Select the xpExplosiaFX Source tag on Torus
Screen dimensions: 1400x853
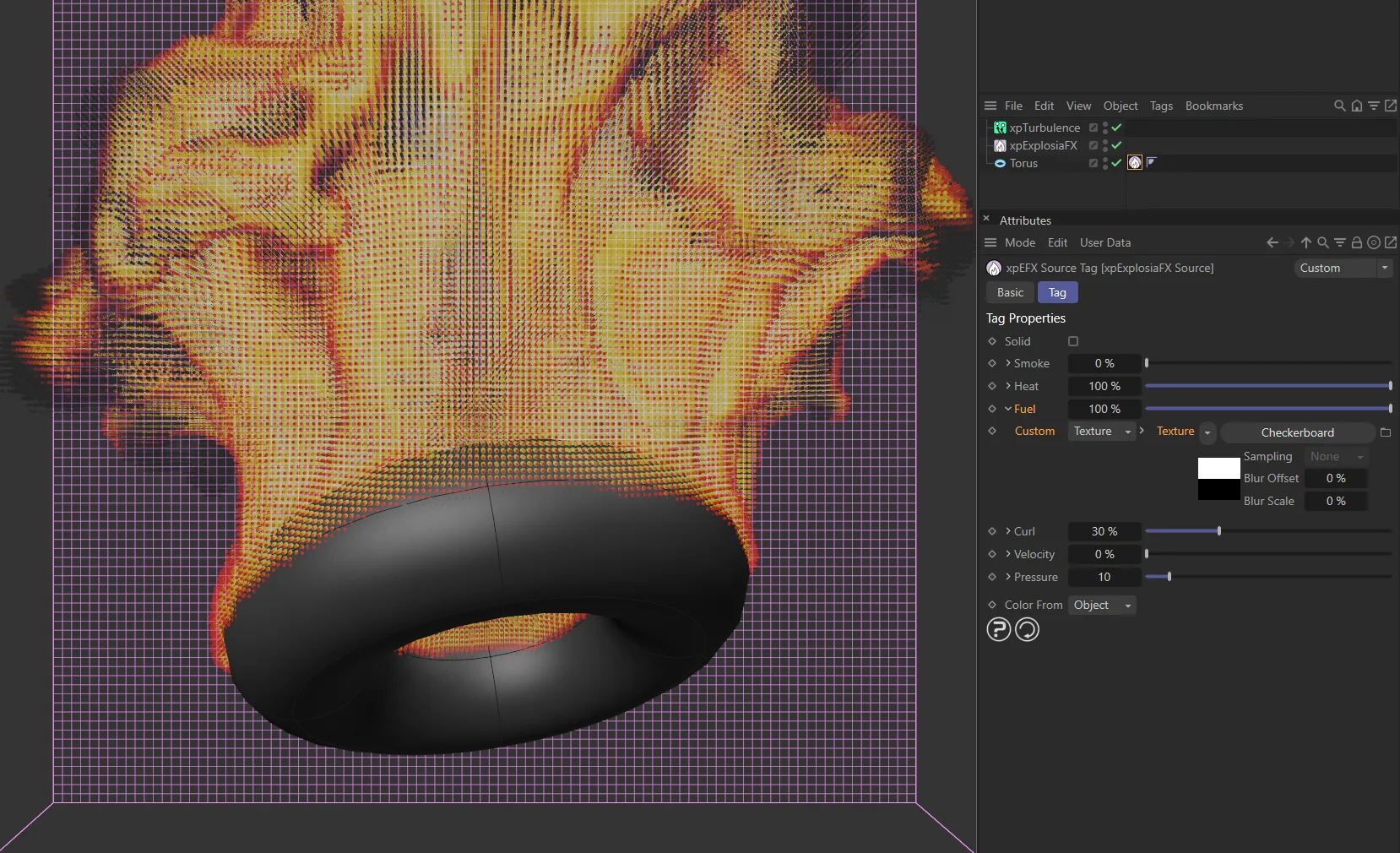pyautogui.click(x=1134, y=163)
